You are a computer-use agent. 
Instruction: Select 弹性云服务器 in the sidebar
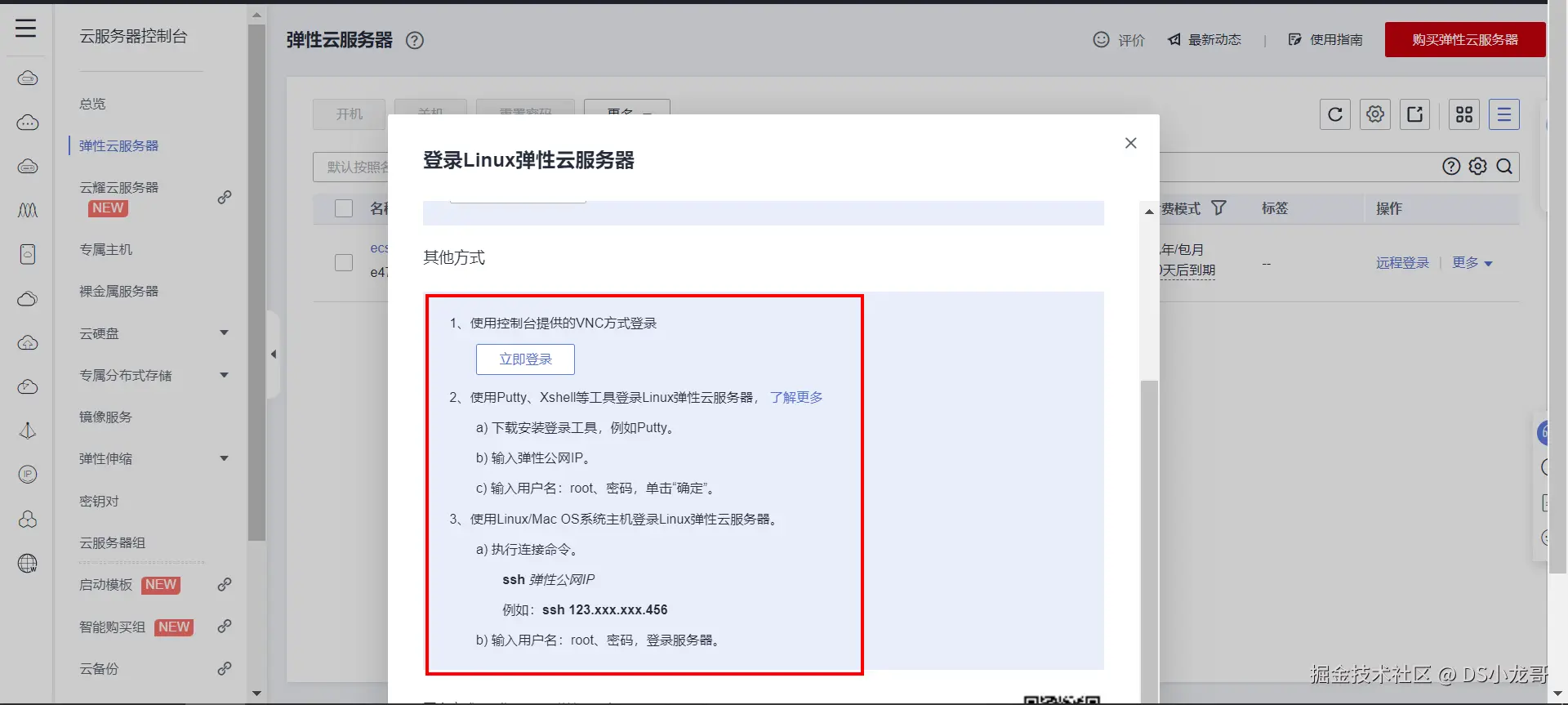118,145
